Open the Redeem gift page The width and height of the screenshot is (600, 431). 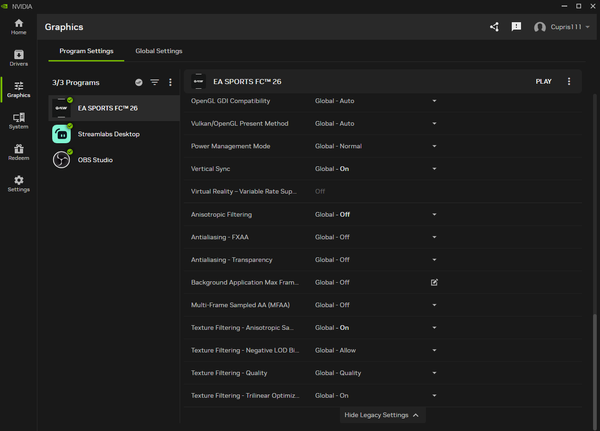point(18,152)
